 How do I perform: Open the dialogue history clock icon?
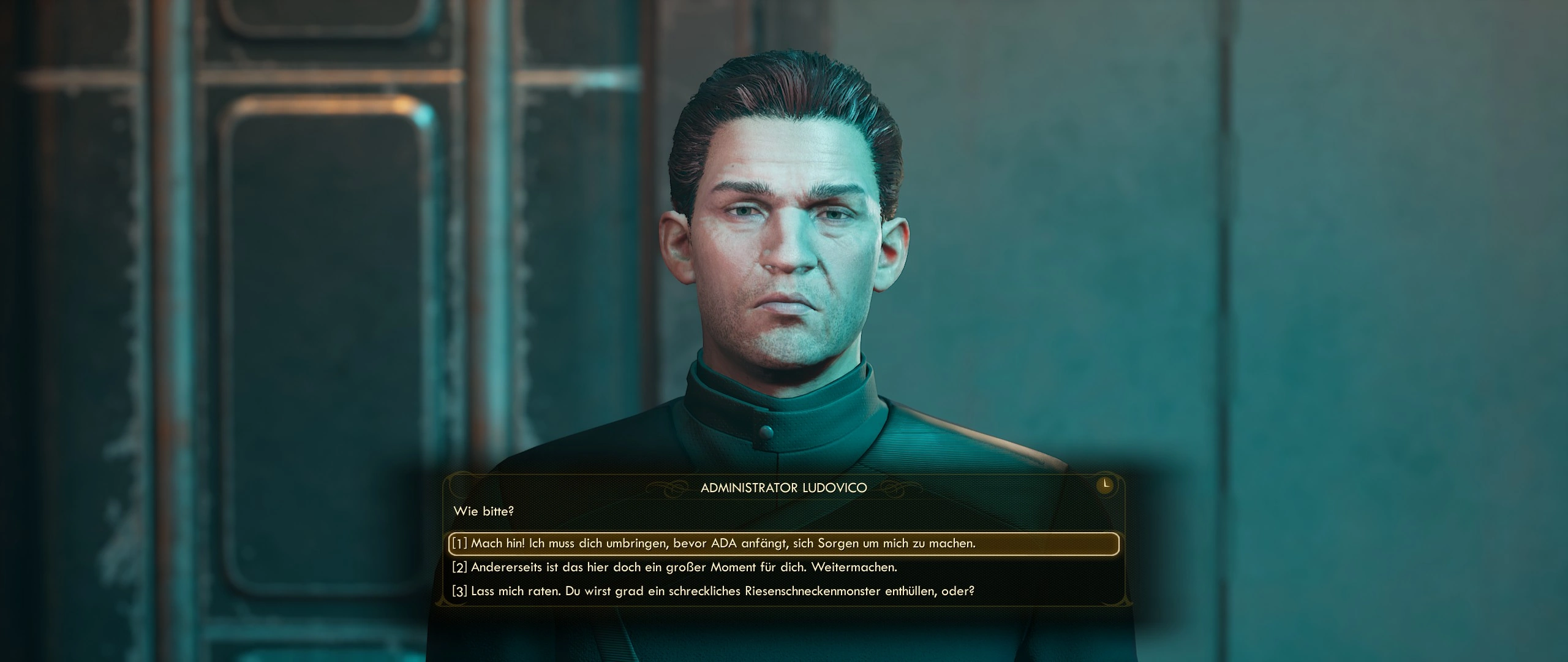(x=1106, y=485)
